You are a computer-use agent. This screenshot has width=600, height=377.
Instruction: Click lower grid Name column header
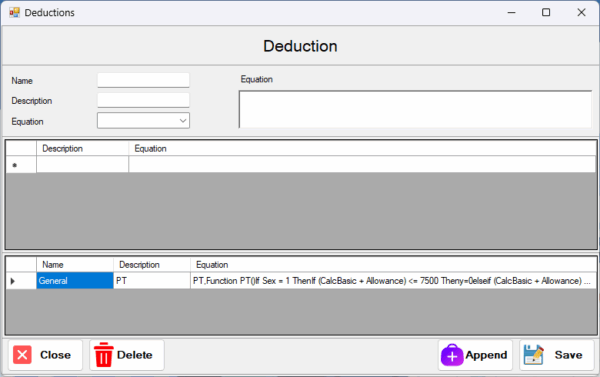75,264
